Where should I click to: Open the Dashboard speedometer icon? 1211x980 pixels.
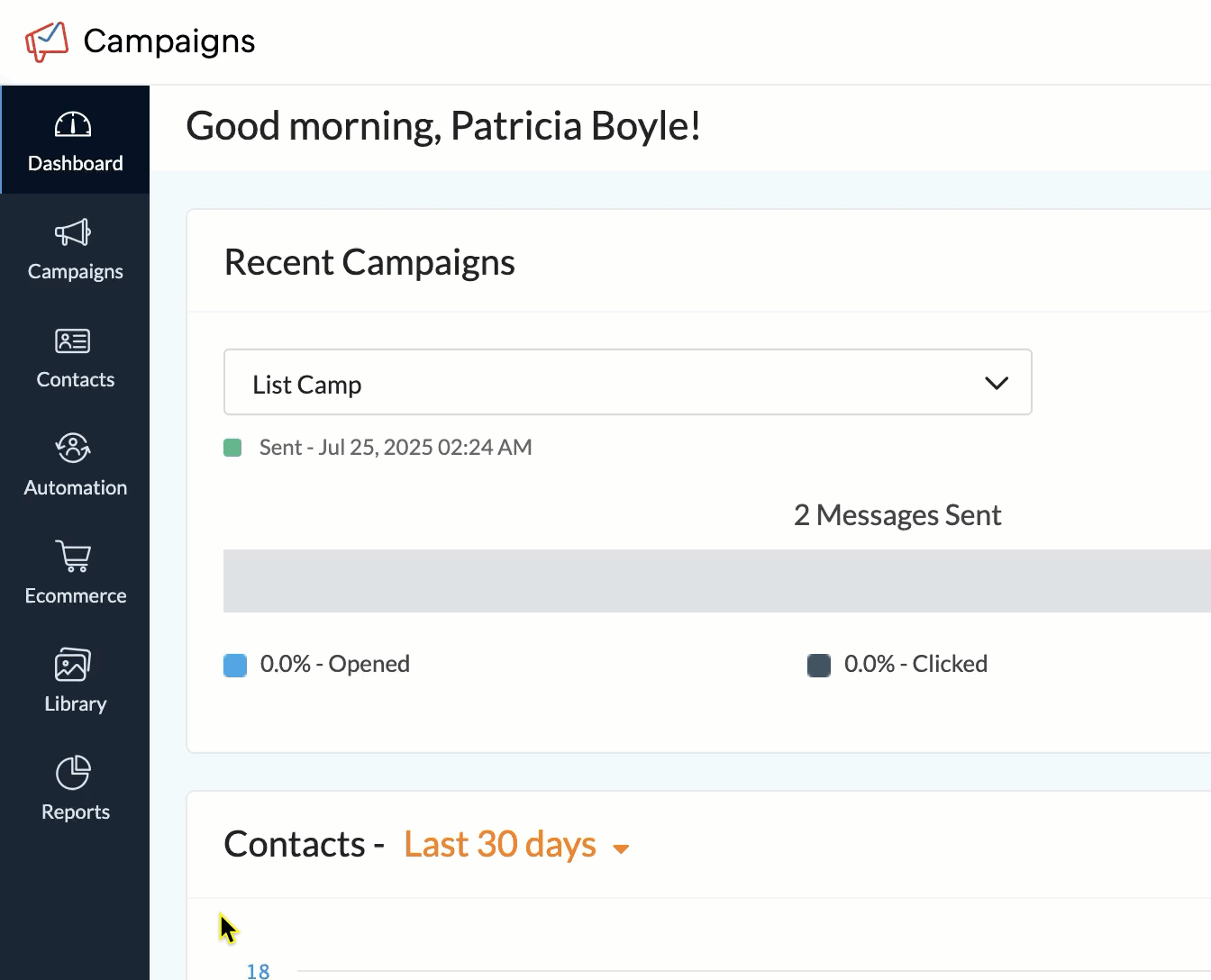pyautogui.click(x=73, y=124)
